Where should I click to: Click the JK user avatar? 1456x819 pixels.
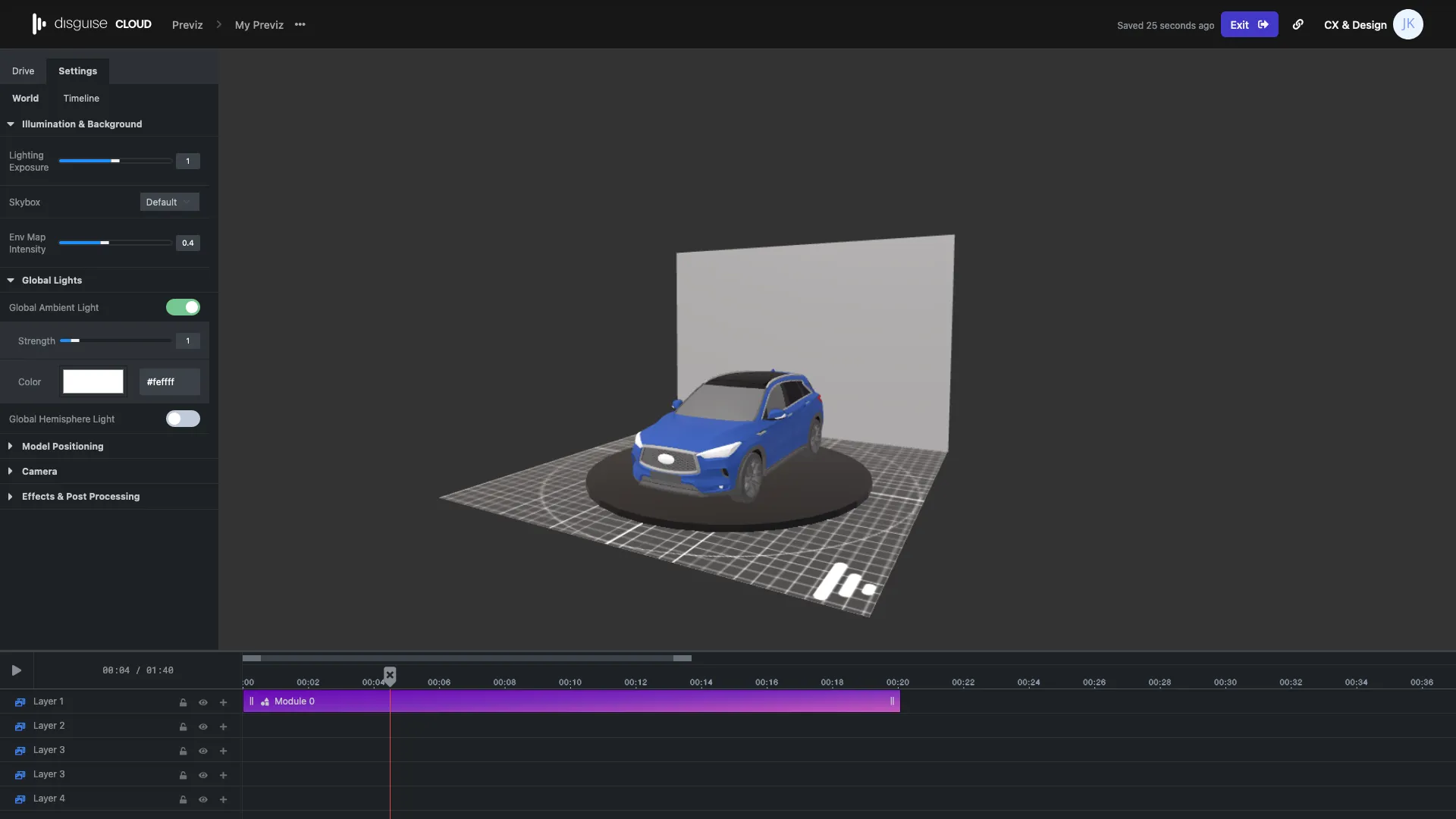point(1409,24)
